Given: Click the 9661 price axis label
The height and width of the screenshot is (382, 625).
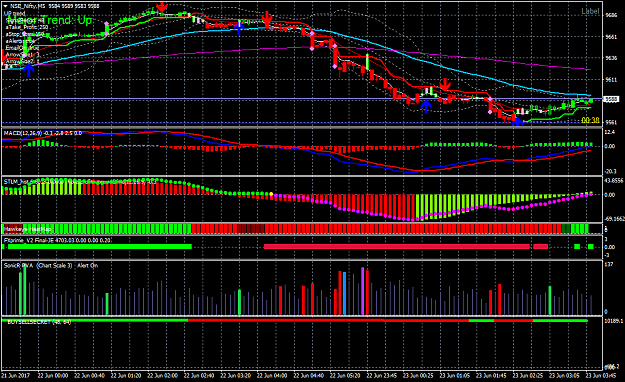Looking at the screenshot, I should pyautogui.click(x=611, y=37).
